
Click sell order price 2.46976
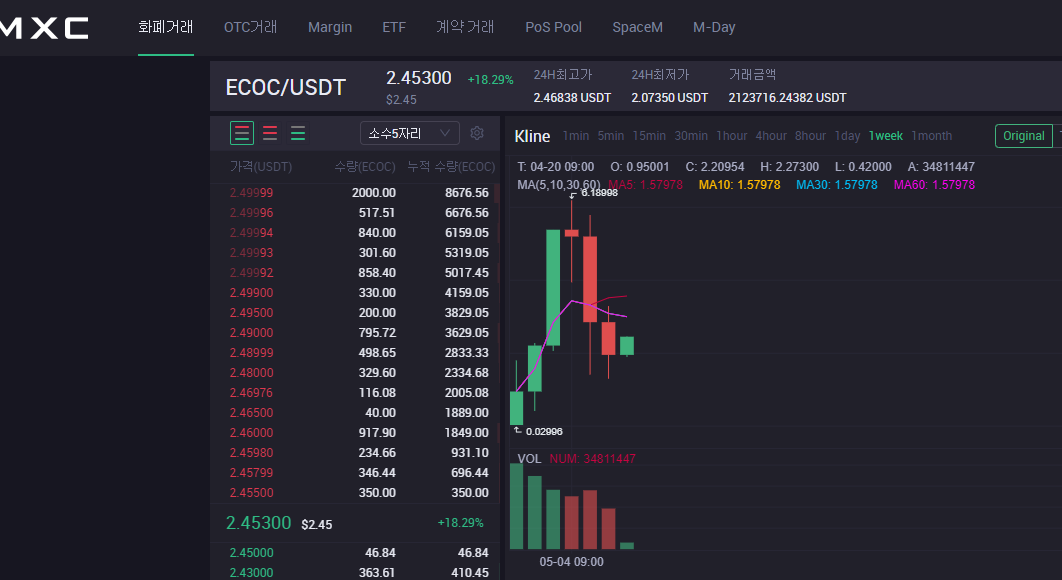click(x=251, y=392)
